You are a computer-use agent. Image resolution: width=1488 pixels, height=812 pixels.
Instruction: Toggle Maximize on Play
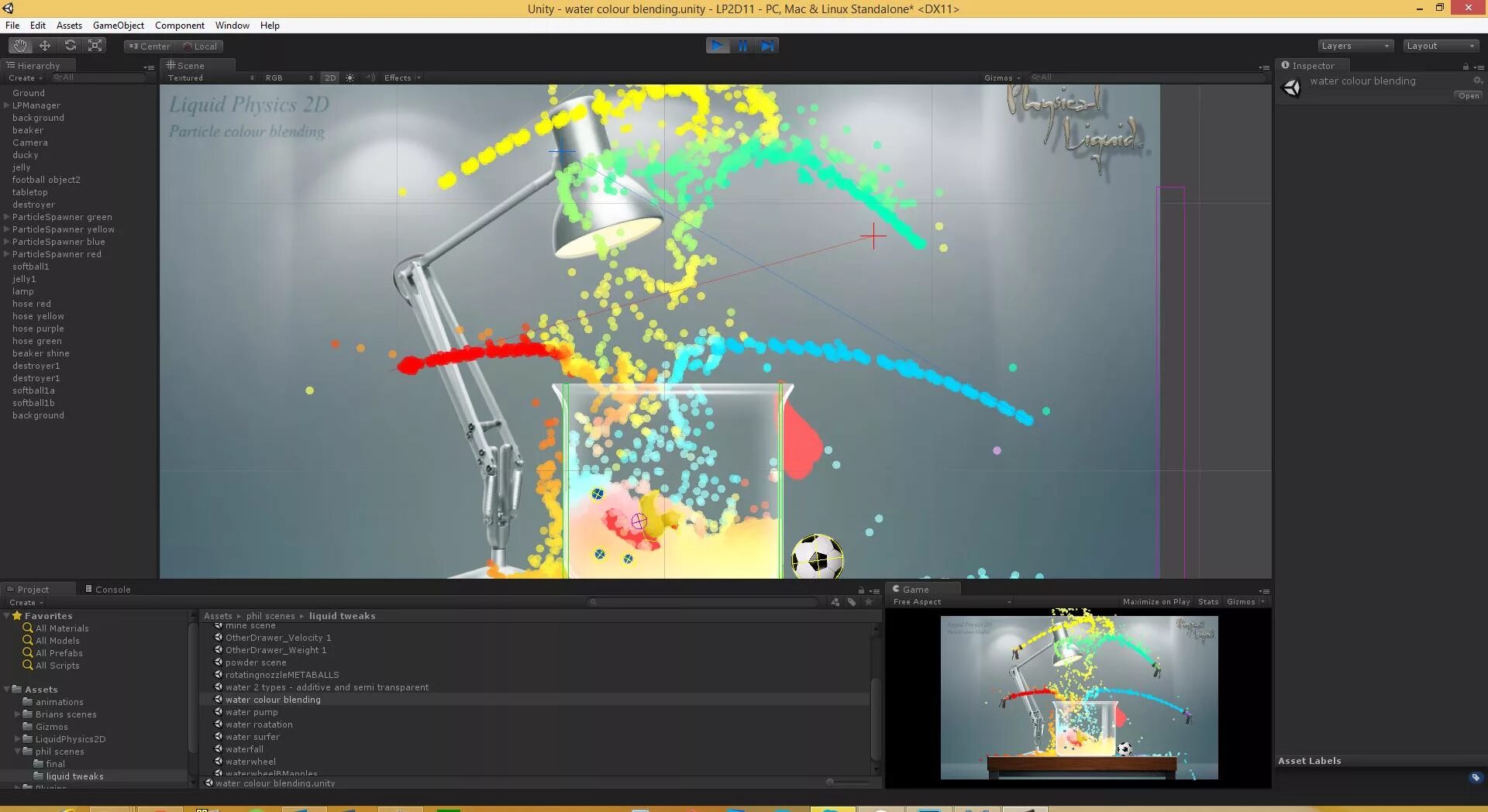[x=1156, y=602]
